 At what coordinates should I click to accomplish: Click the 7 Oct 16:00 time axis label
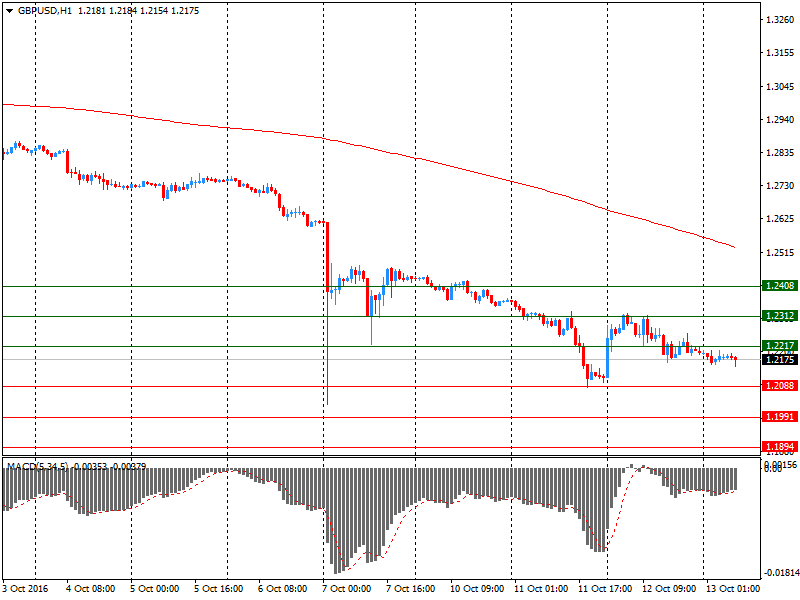click(410, 588)
